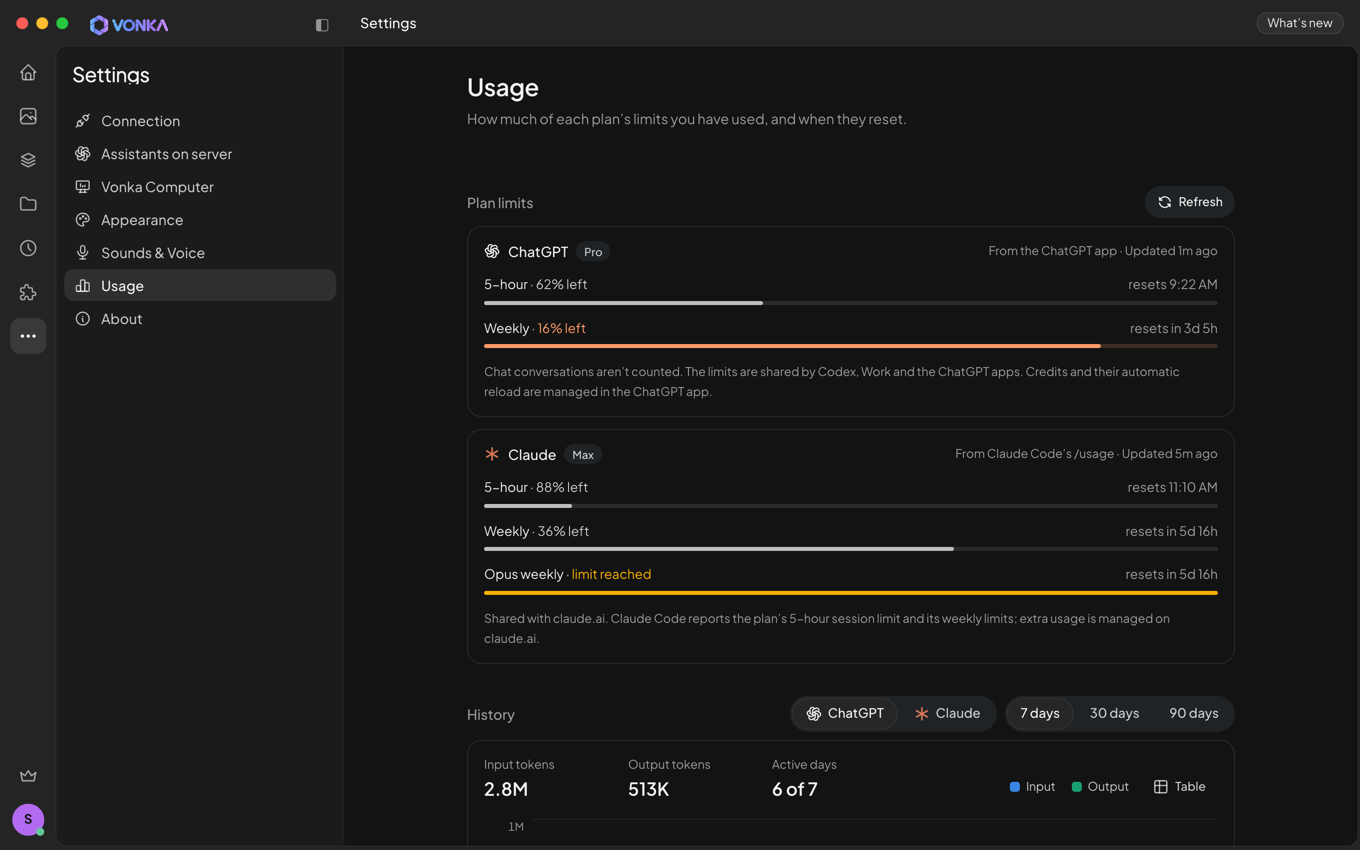
Task: Select the 30 days range
Action: (1114, 714)
